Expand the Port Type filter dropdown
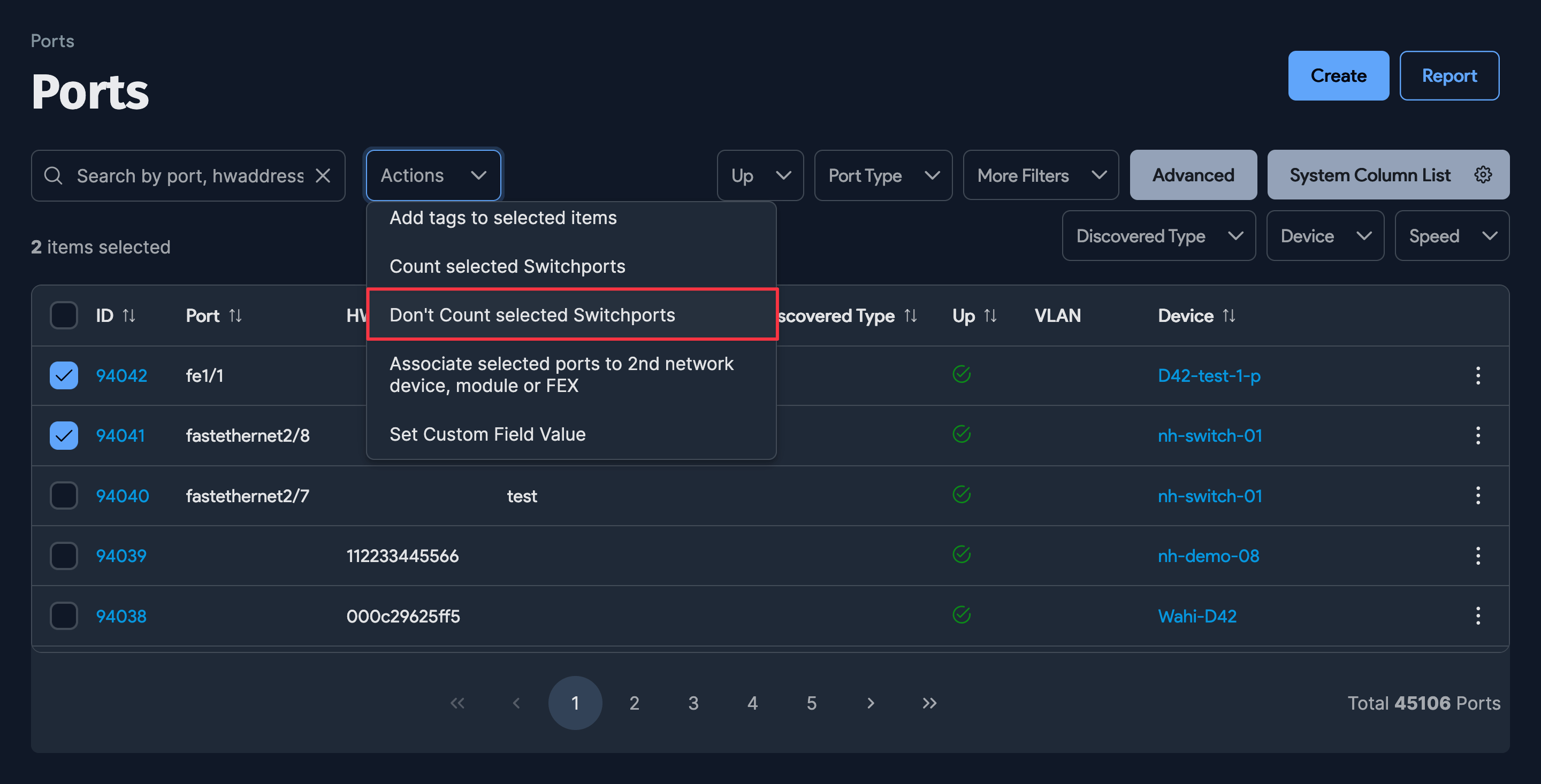 pos(883,175)
